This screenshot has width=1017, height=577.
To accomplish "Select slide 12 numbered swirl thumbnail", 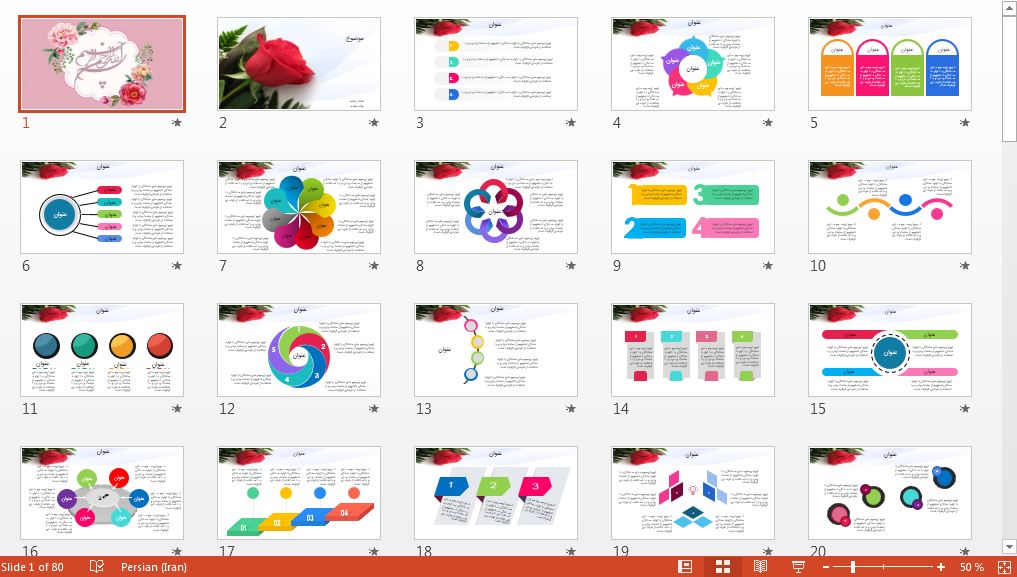I will pos(299,350).
